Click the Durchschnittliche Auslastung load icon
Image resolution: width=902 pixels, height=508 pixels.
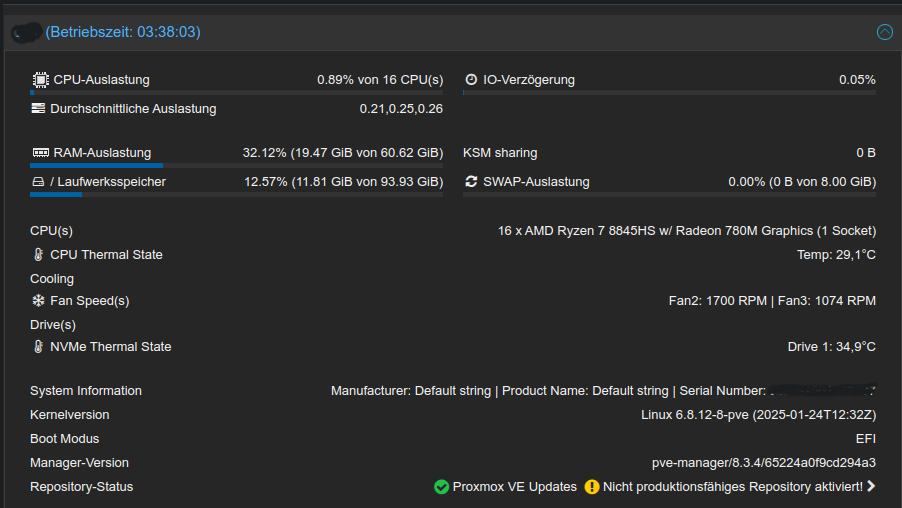click(38, 108)
